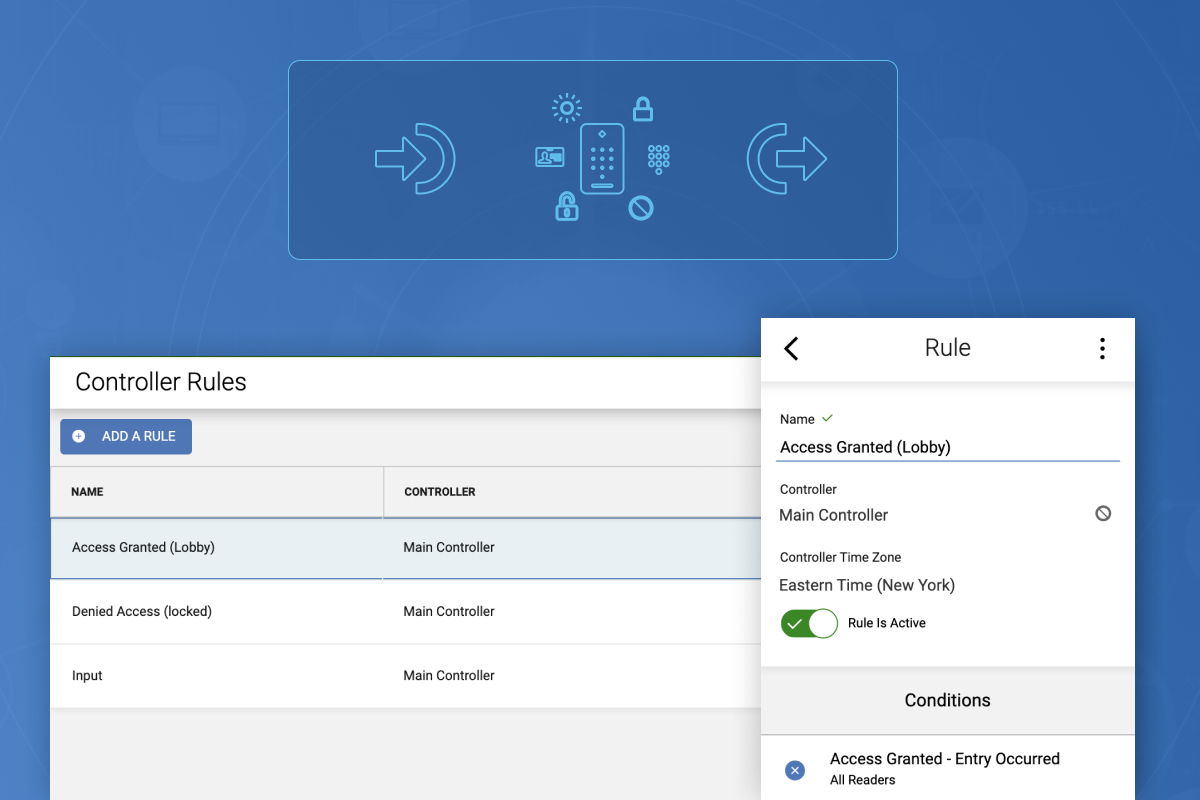
Task: Click the closed padlock icon in banner
Action: pos(642,109)
